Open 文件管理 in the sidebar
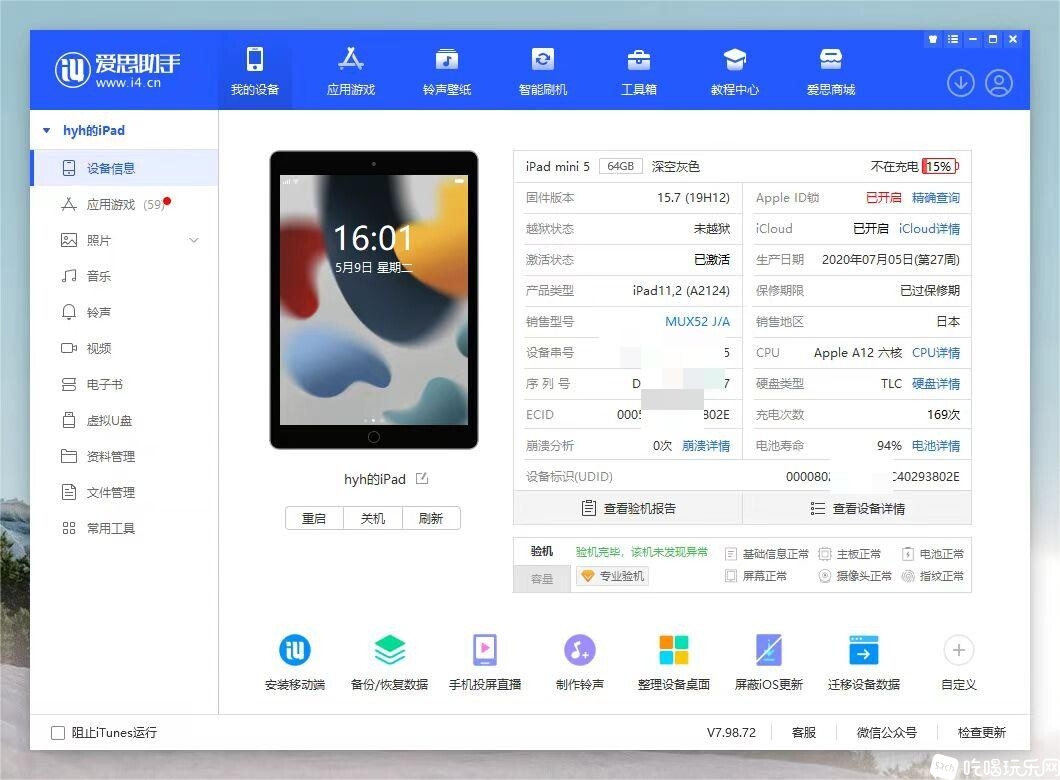This screenshot has width=1060, height=780. (124, 492)
